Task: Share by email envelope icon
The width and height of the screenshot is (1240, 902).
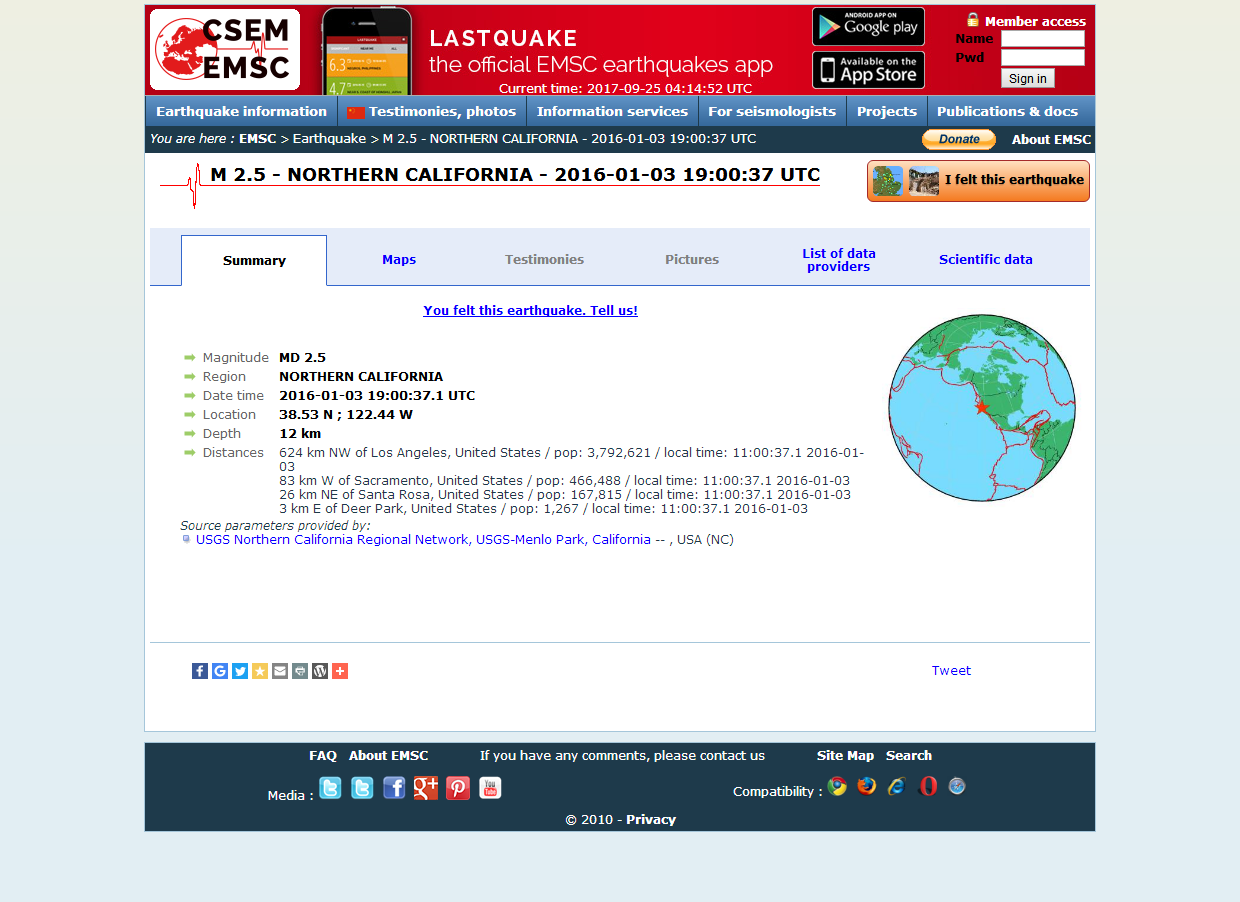Action: pos(280,671)
